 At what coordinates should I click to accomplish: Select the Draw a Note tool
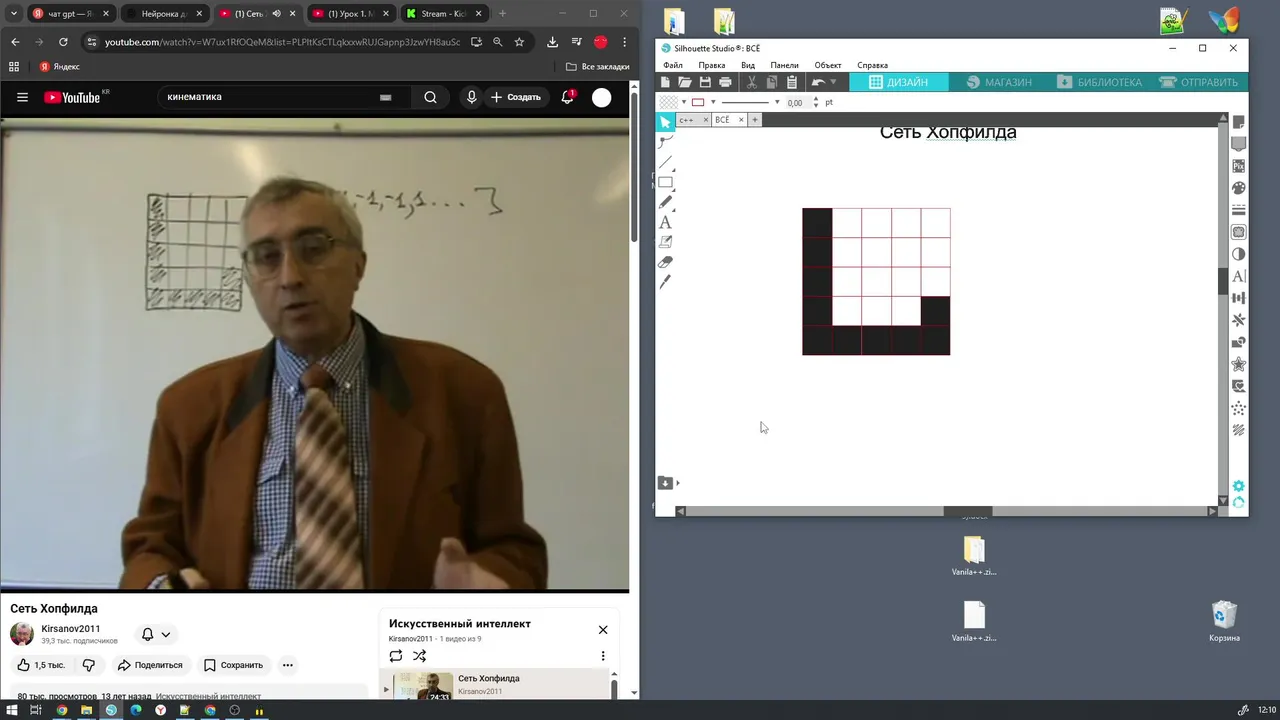(x=665, y=242)
